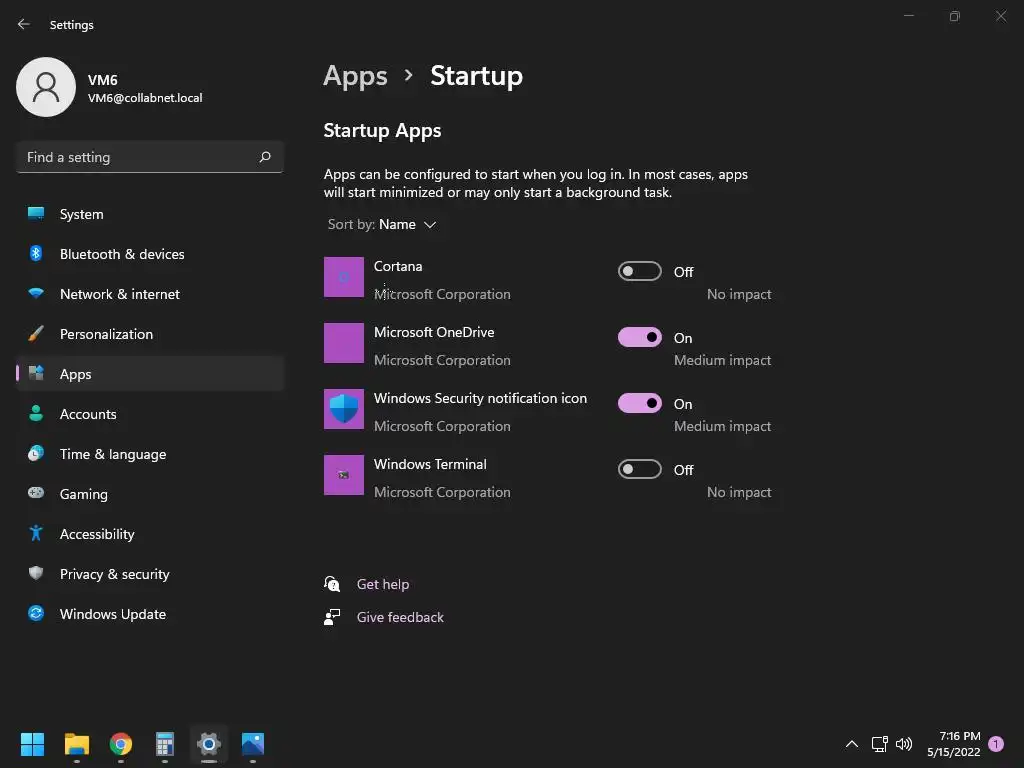Click the Startup breadcrumb title
Viewport: 1024px width, 768px height.
click(x=476, y=76)
